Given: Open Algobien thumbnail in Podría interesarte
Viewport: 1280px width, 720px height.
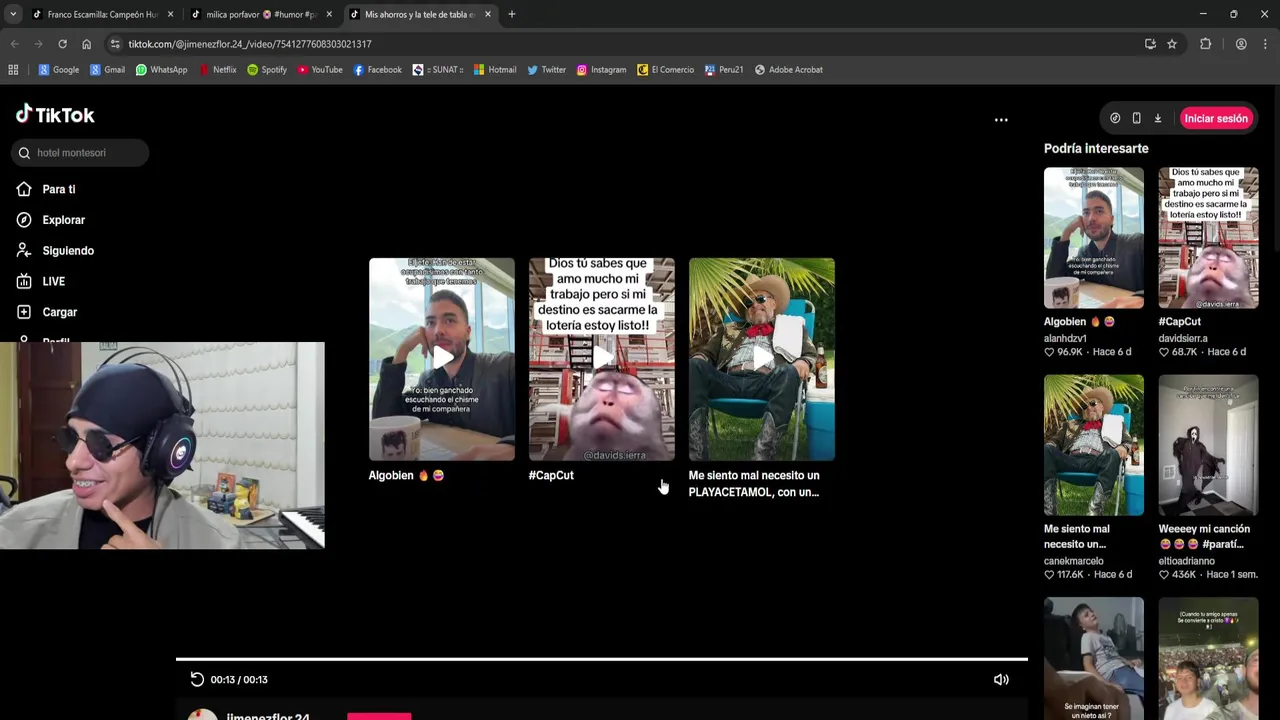Looking at the screenshot, I should point(1094,237).
